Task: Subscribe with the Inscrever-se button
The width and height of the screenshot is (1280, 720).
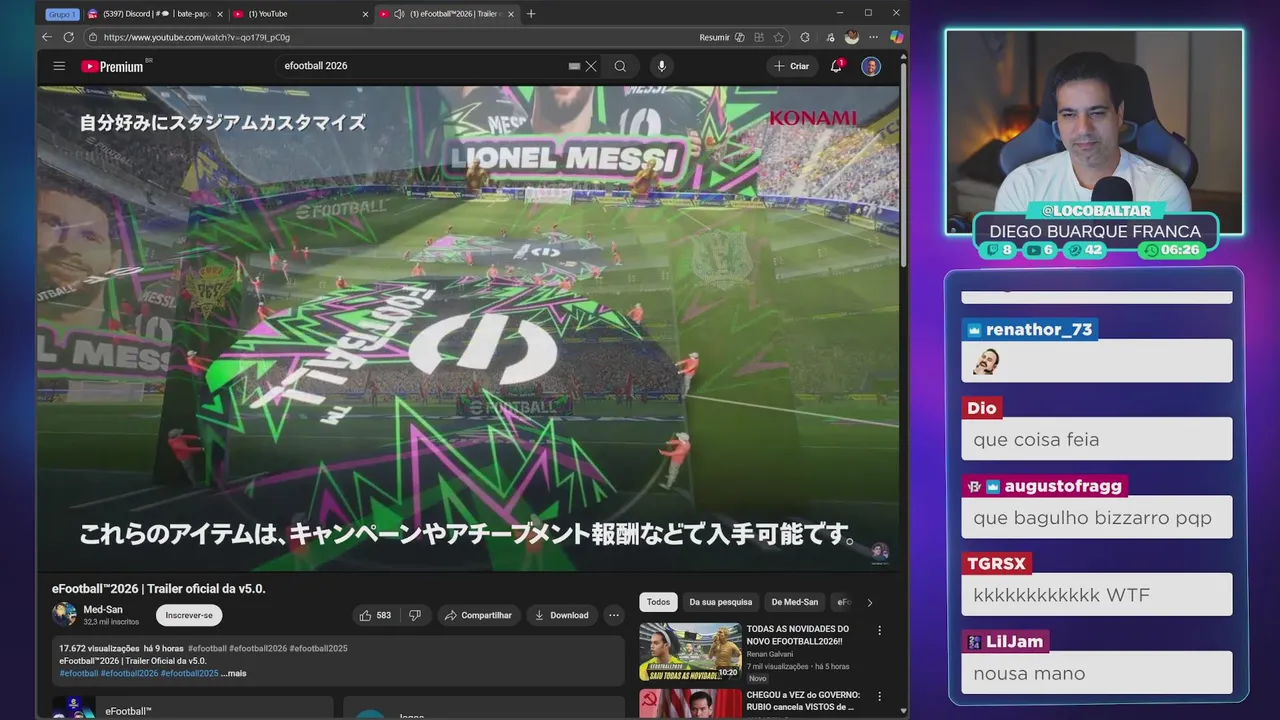Action: (x=189, y=615)
